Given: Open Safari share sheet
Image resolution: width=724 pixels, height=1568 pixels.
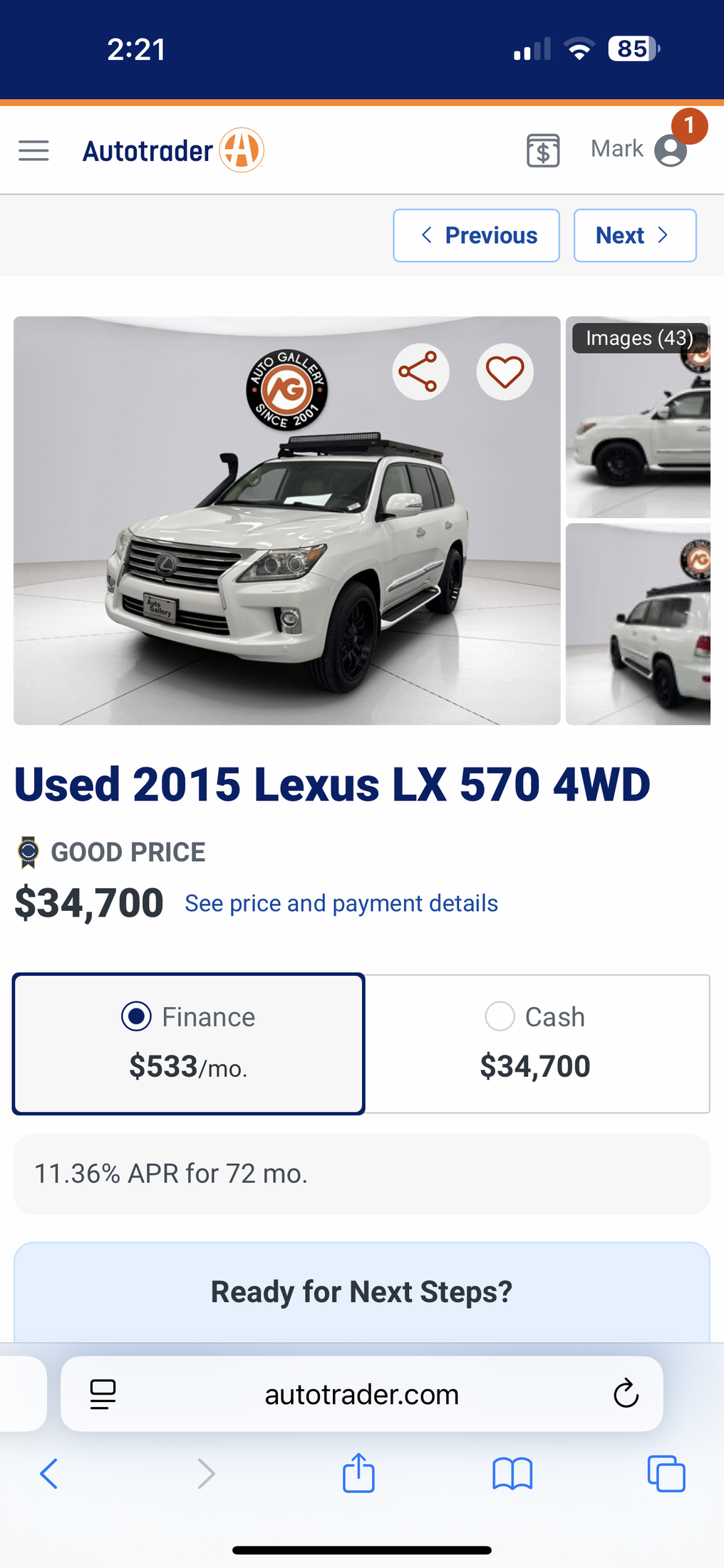Looking at the screenshot, I should pos(358,1472).
